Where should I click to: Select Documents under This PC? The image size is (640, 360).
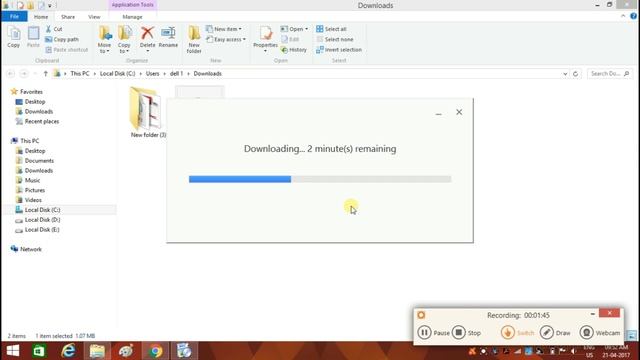[35, 160]
